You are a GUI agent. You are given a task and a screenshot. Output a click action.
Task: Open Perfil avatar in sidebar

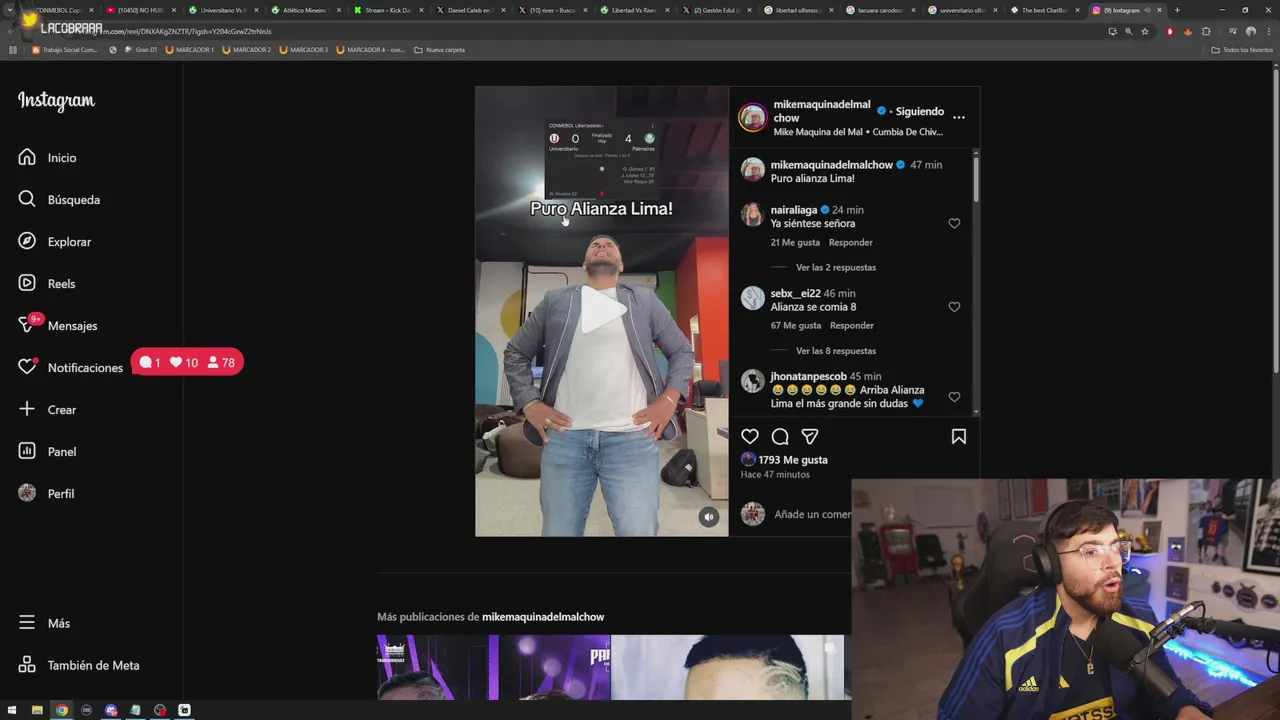[x=27, y=493]
